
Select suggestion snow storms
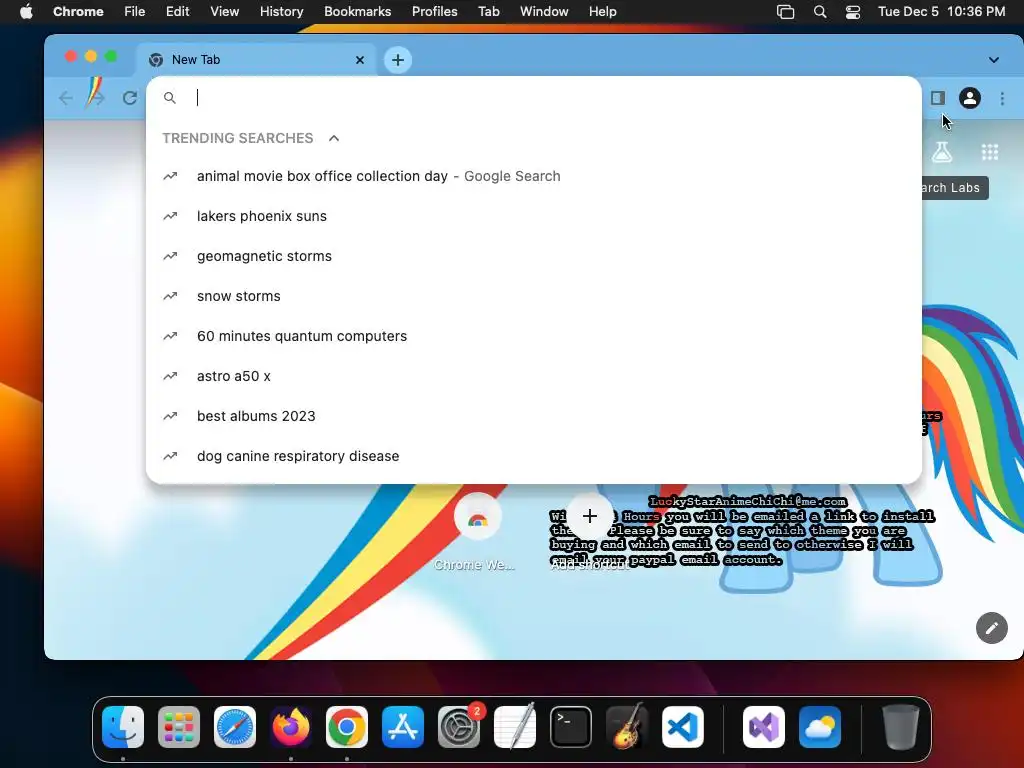tap(534, 296)
